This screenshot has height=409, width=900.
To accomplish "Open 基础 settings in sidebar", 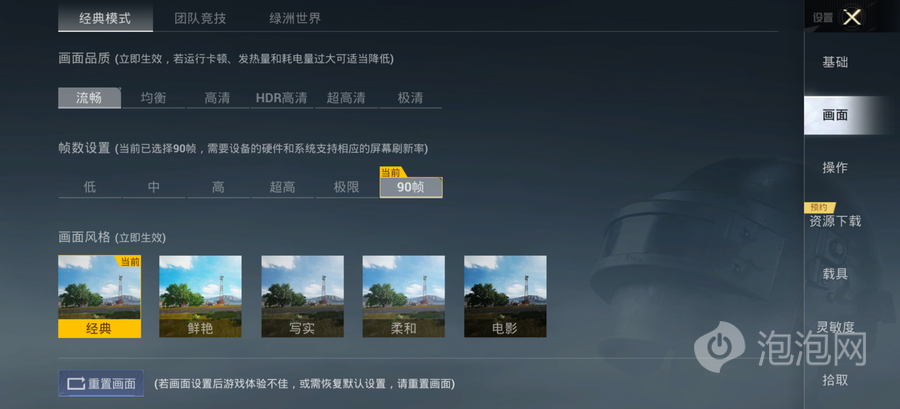I will (835, 63).
